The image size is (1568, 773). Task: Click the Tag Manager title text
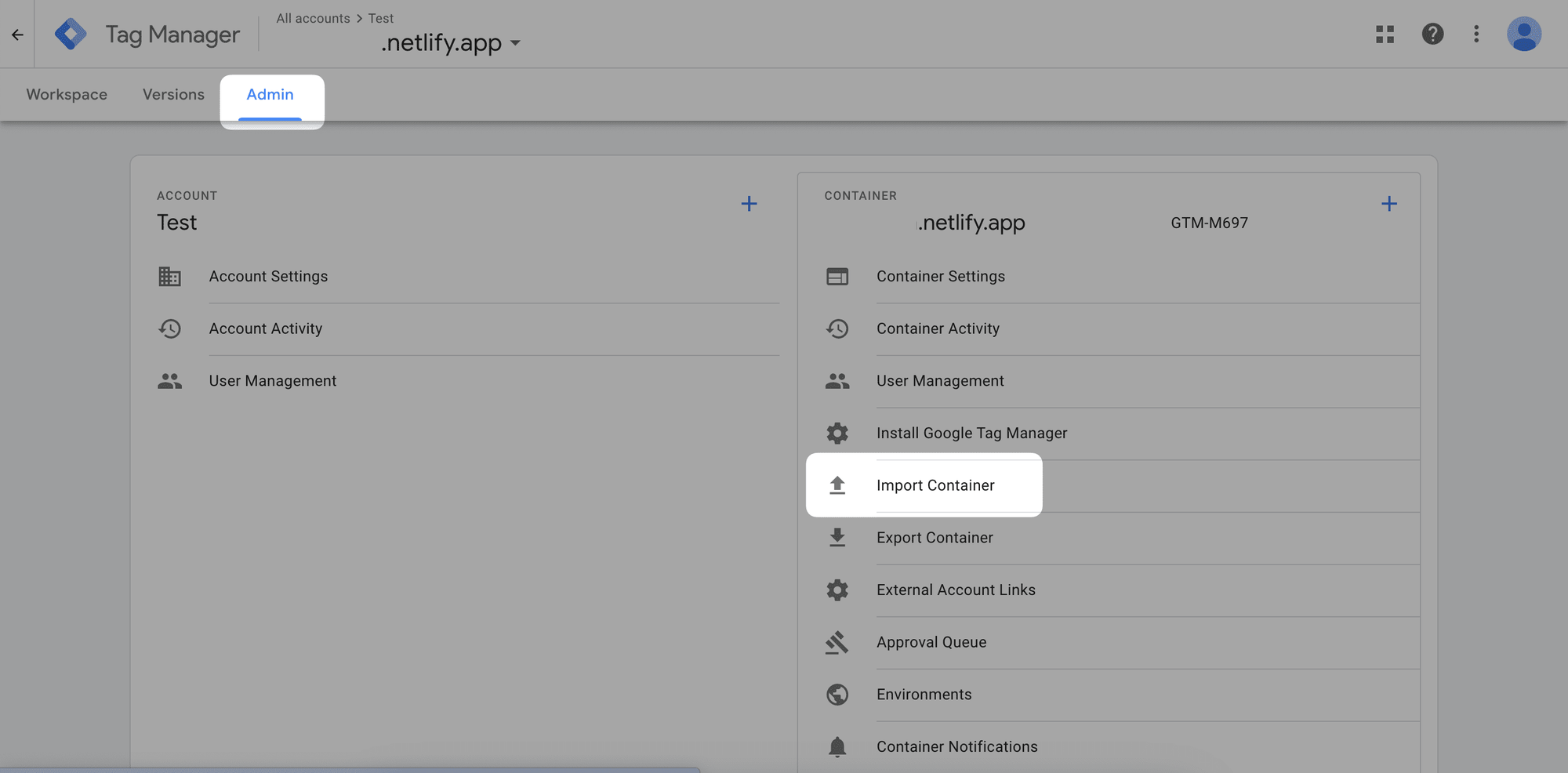(x=172, y=34)
